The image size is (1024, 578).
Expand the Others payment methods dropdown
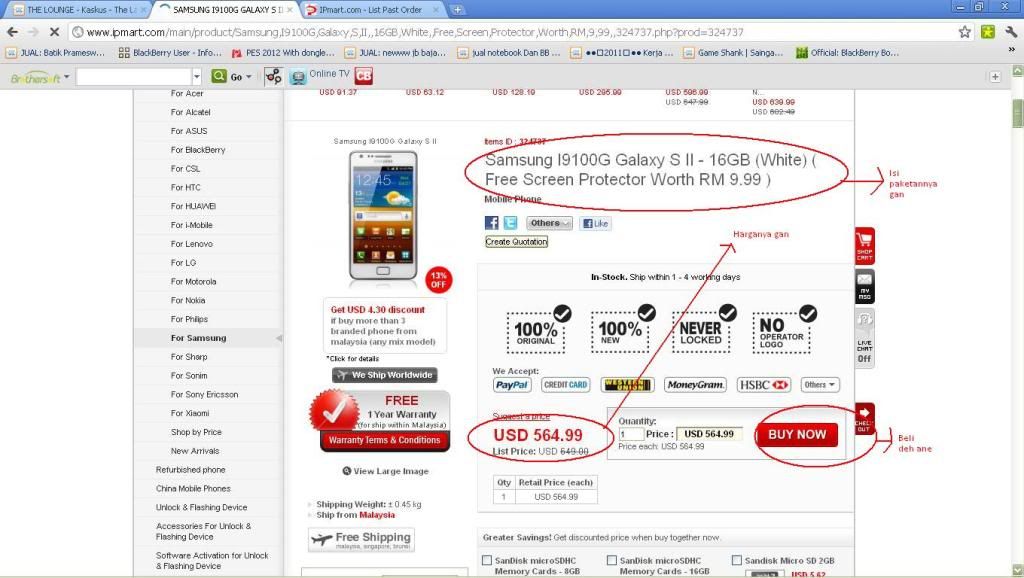820,385
